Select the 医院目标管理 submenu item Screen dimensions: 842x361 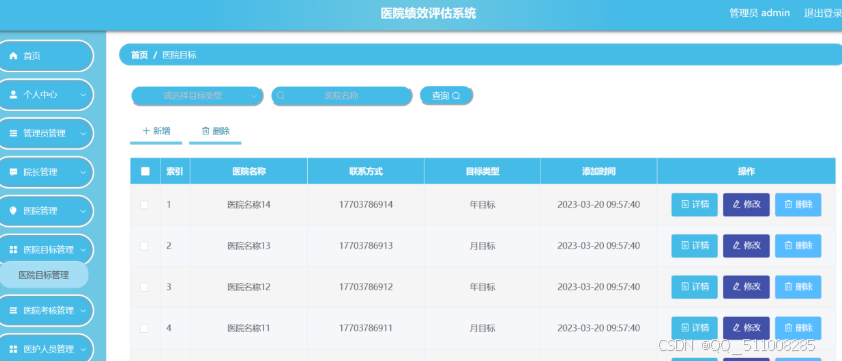(x=43, y=275)
